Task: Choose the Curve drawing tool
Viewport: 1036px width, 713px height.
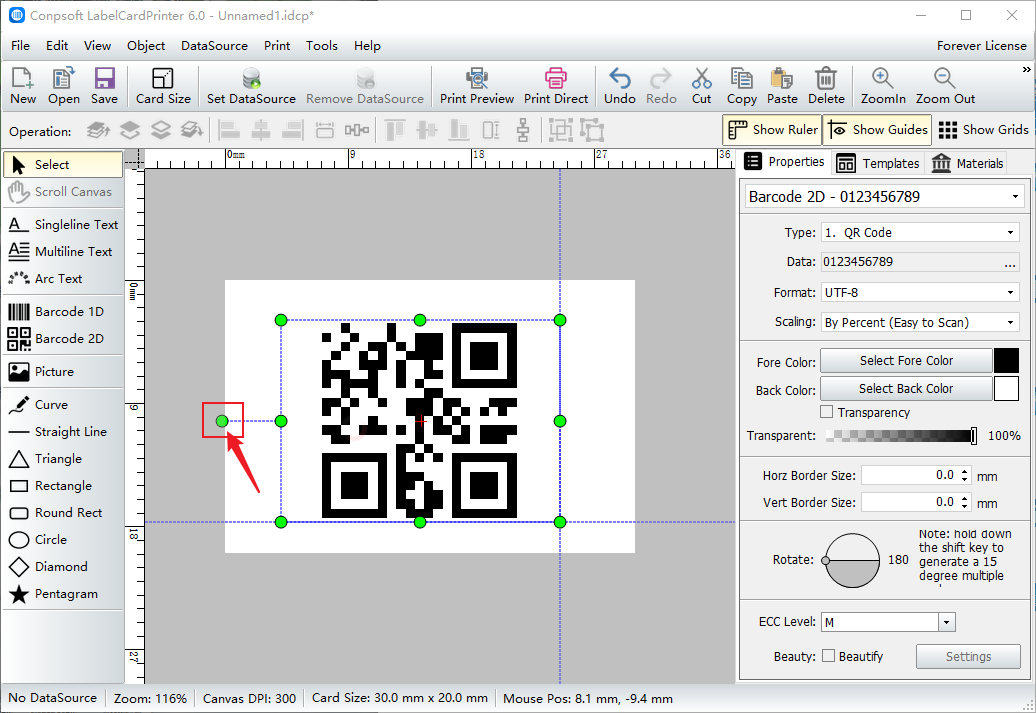Action: click(63, 404)
